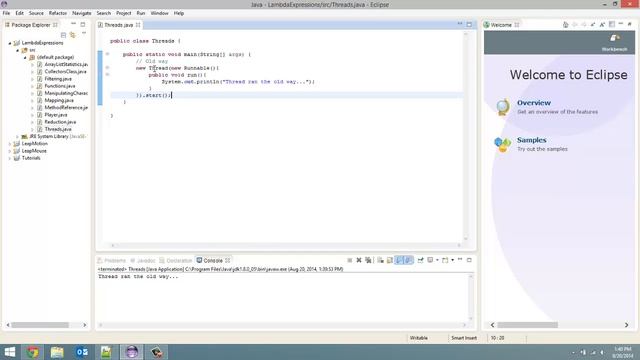
Task: Select Filtering.java in Package Explorer
Action: (58, 79)
